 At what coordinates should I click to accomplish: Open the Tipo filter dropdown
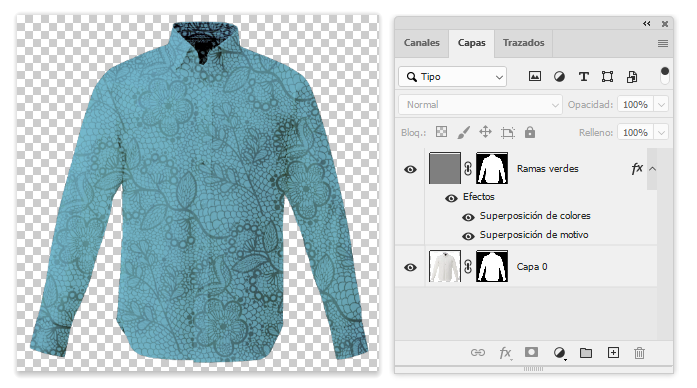pyautogui.click(x=453, y=77)
